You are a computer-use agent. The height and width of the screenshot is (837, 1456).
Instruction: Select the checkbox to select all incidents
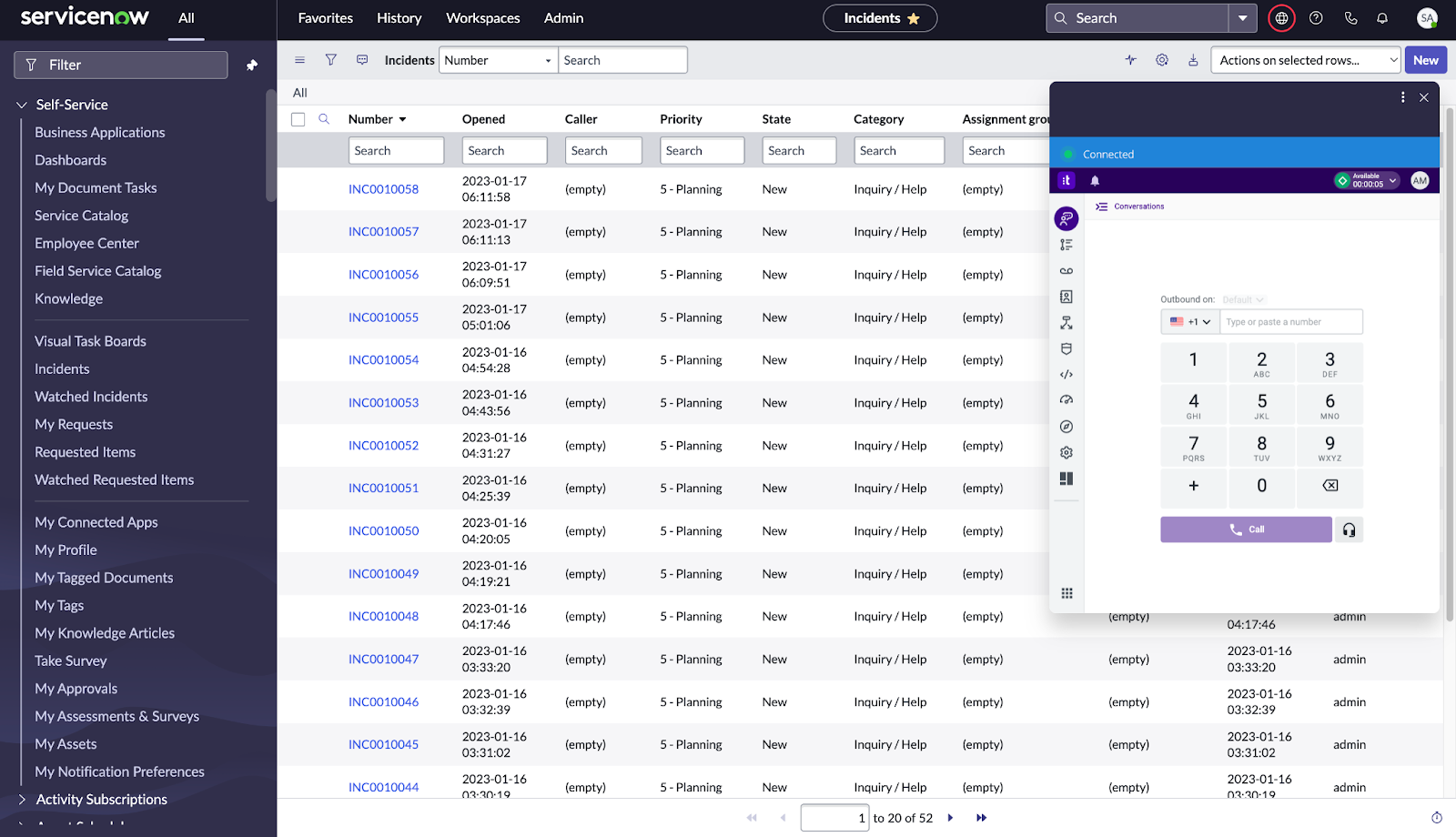[x=298, y=118]
